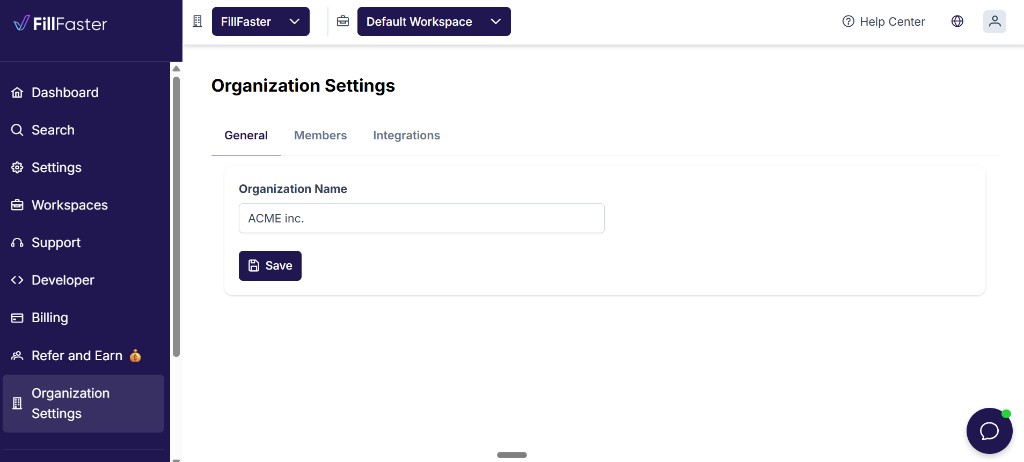
Task: Click the Search magnifier icon in sidebar
Action: click(x=18, y=130)
